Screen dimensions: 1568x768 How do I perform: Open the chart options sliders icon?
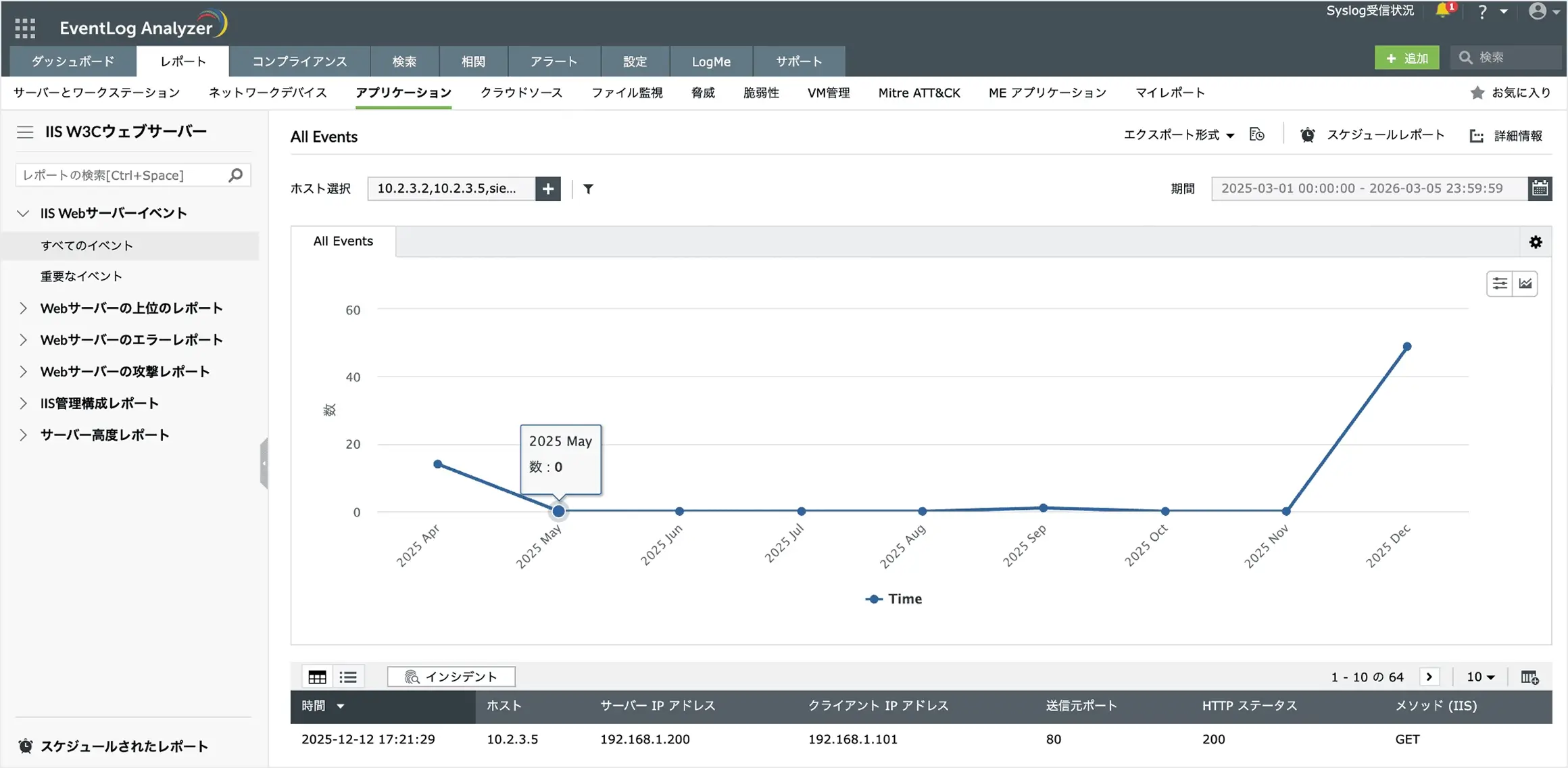pyautogui.click(x=1500, y=283)
